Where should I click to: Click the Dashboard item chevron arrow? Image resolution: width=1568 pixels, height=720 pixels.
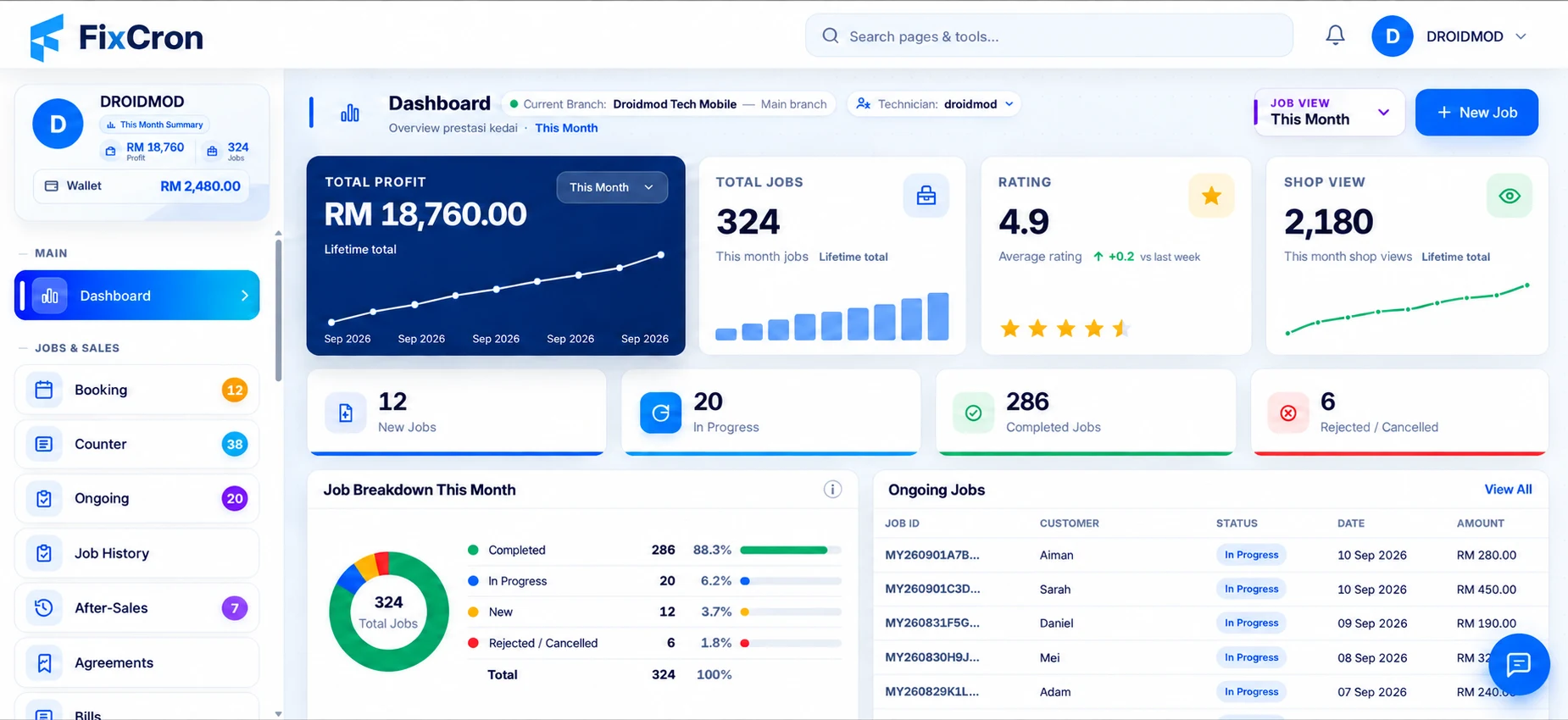244,296
